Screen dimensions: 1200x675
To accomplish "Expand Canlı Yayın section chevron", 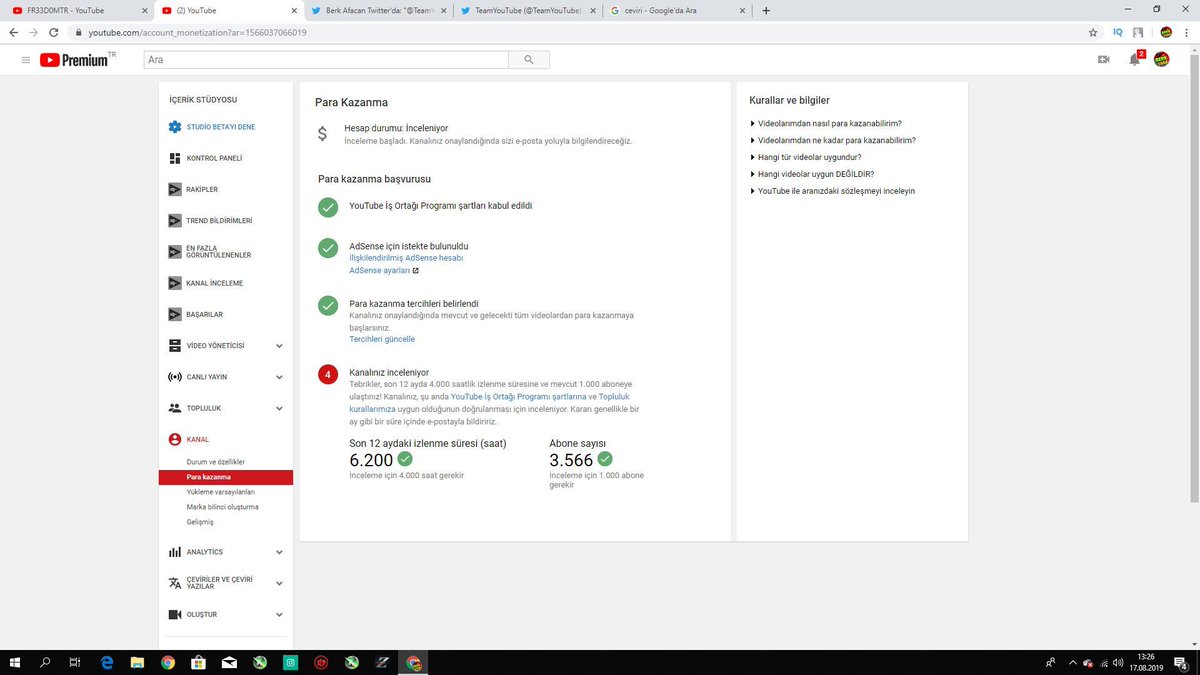I will coord(279,377).
